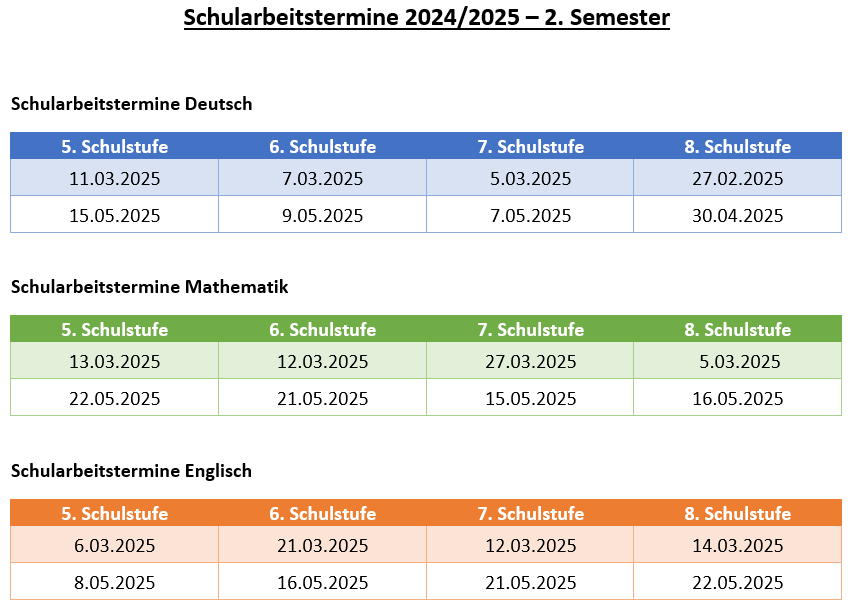The height and width of the screenshot is (607, 851).
Task: Click the blue 5. Schulstufe header in Deutsch
Action: (x=115, y=147)
